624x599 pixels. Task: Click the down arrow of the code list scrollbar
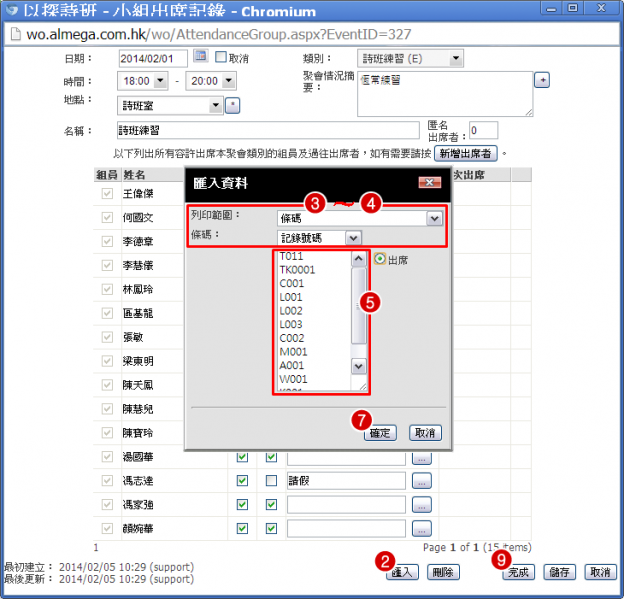click(359, 366)
